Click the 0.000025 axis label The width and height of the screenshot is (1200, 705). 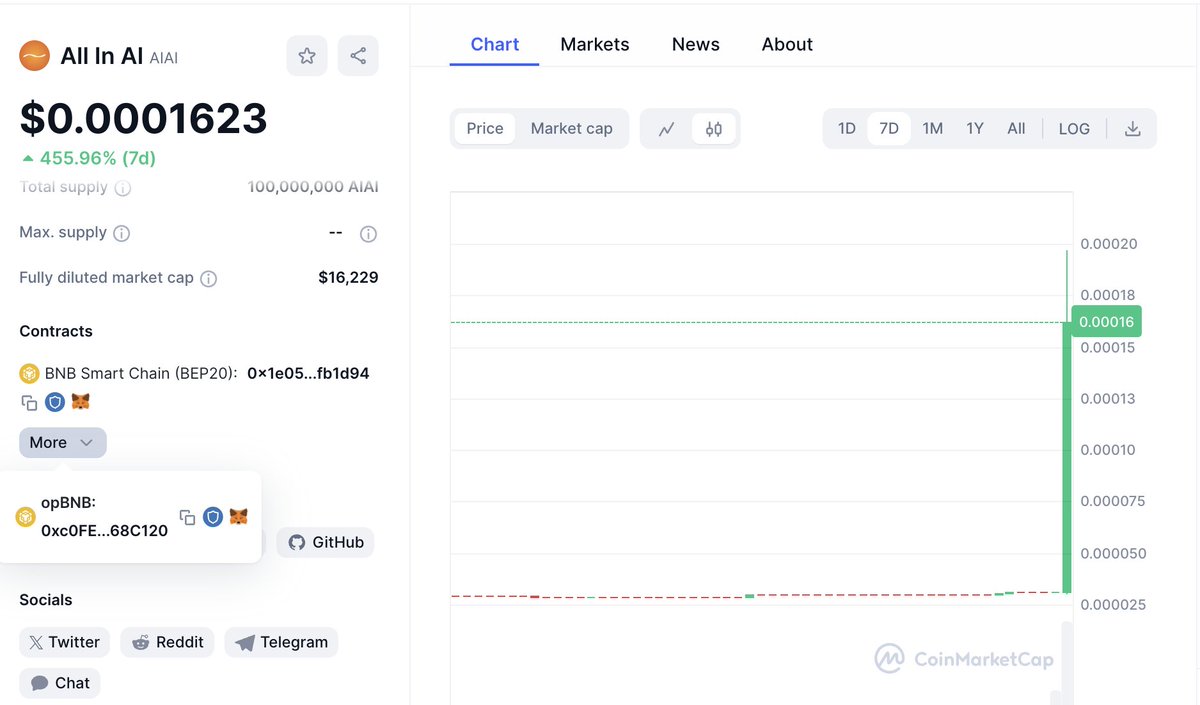point(1112,605)
